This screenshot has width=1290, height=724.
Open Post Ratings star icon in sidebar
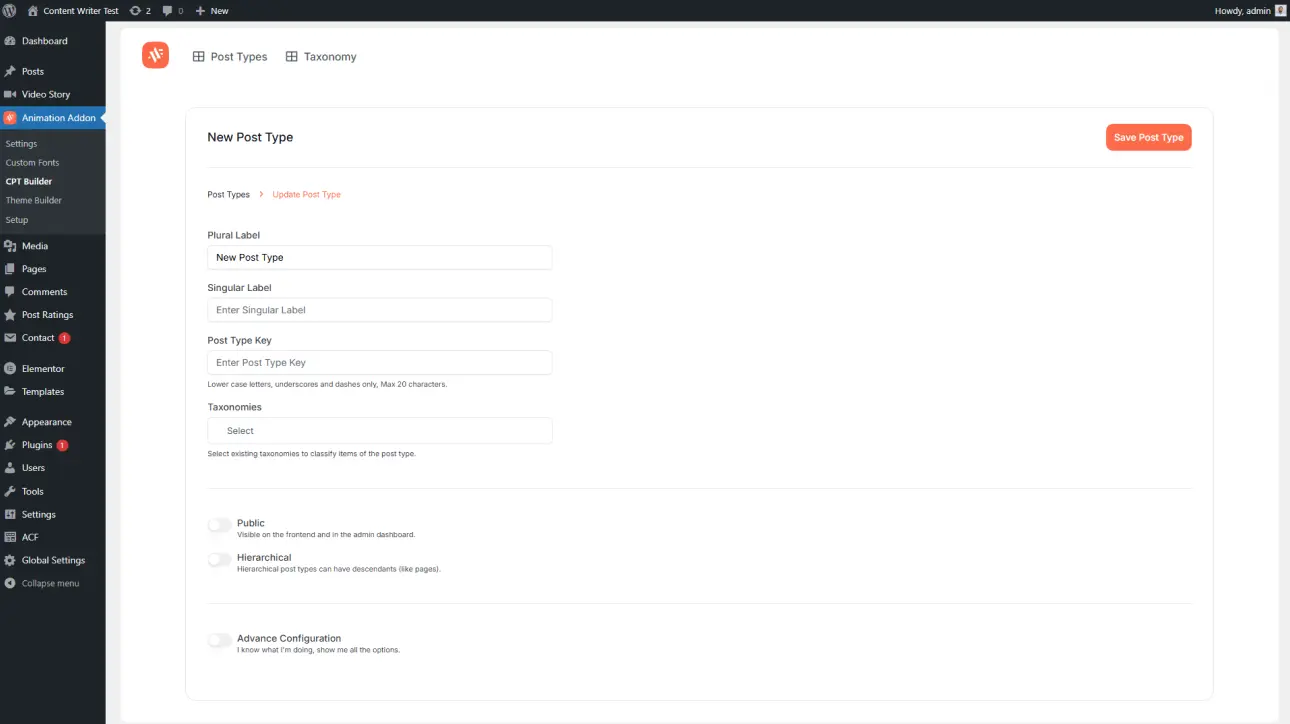point(10,315)
